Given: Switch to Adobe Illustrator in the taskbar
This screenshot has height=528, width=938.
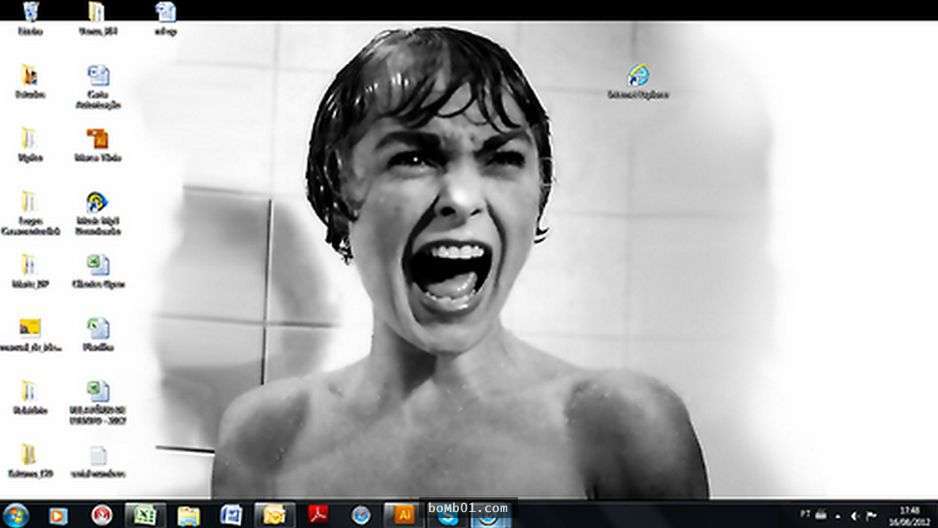Looking at the screenshot, I should coord(404,515).
